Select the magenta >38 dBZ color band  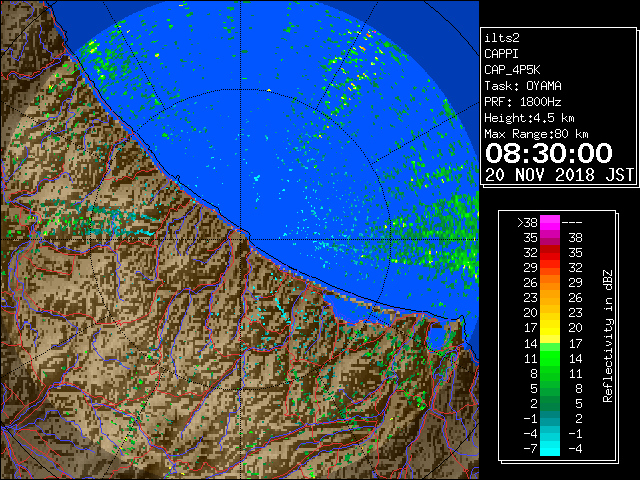tap(550, 223)
